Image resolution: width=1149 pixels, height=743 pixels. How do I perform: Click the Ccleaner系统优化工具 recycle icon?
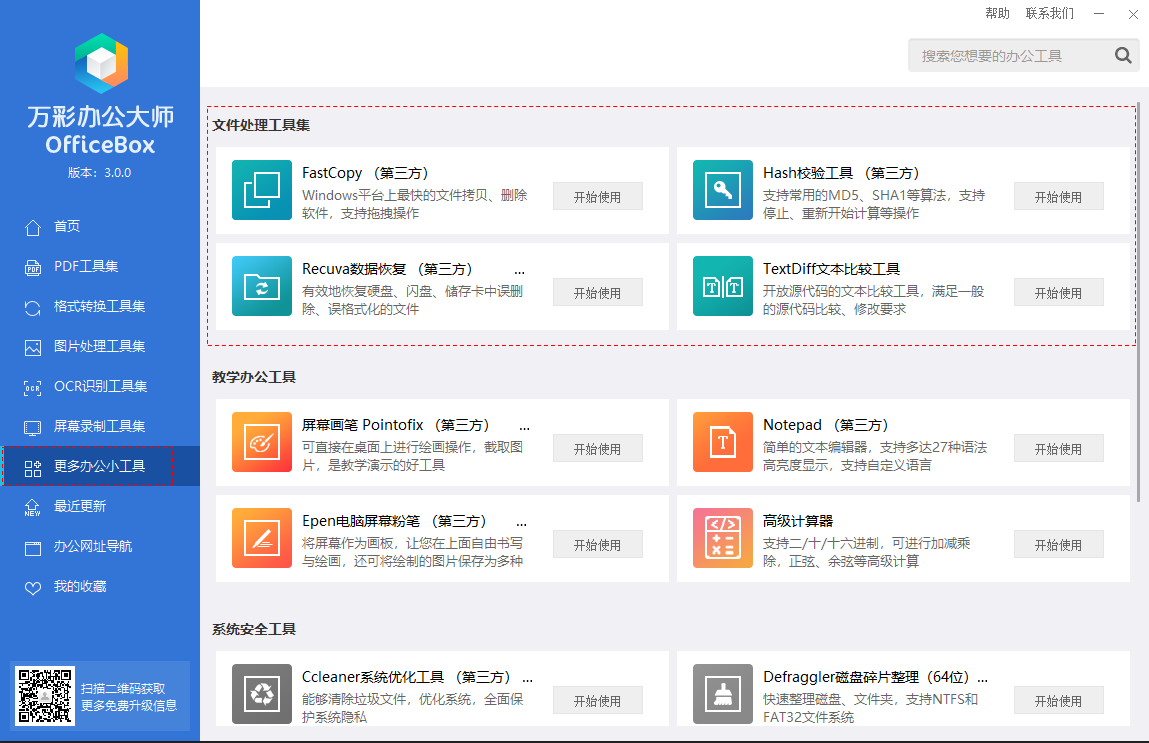point(261,694)
